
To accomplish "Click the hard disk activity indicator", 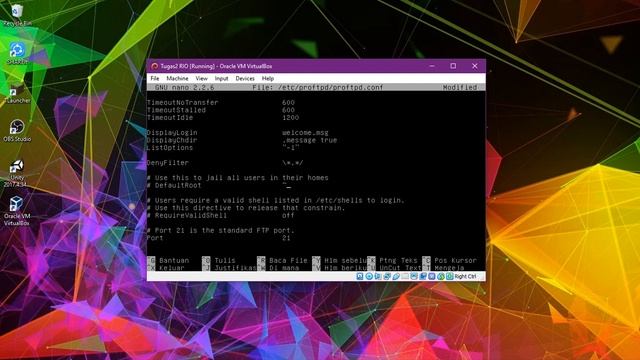I will (x=360, y=276).
